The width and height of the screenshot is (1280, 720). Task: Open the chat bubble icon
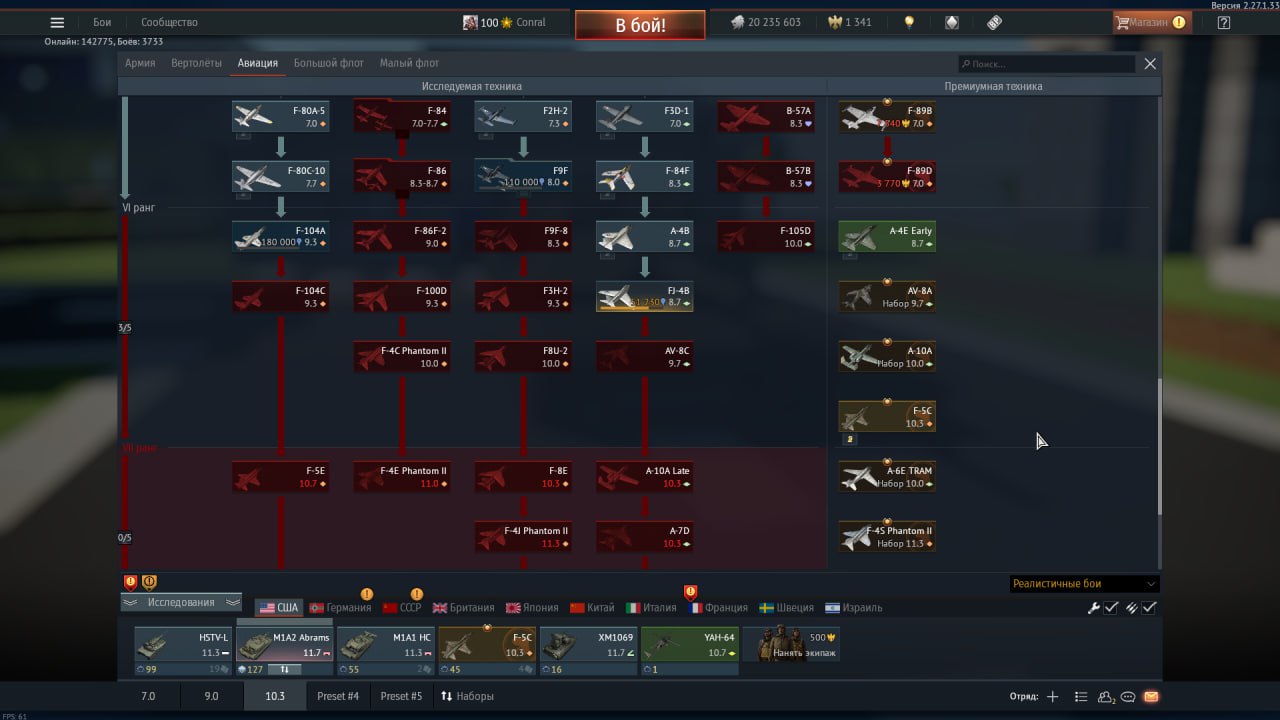[x=1128, y=696]
